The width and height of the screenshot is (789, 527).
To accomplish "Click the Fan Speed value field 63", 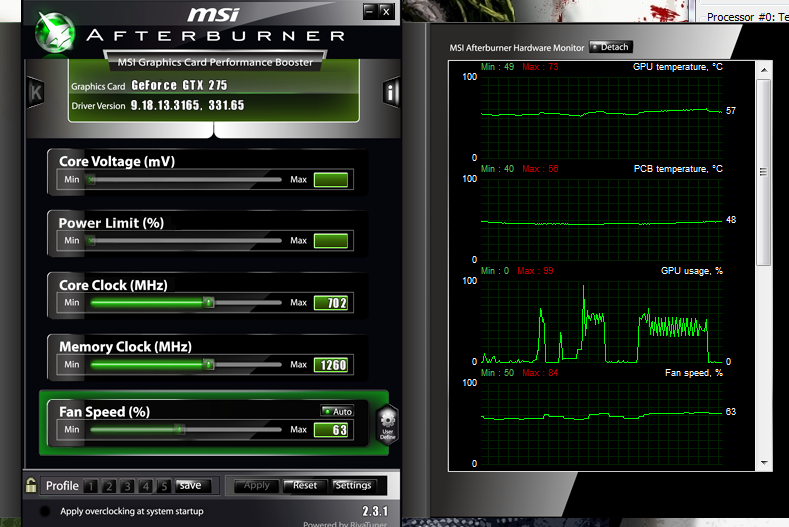I will point(331,430).
